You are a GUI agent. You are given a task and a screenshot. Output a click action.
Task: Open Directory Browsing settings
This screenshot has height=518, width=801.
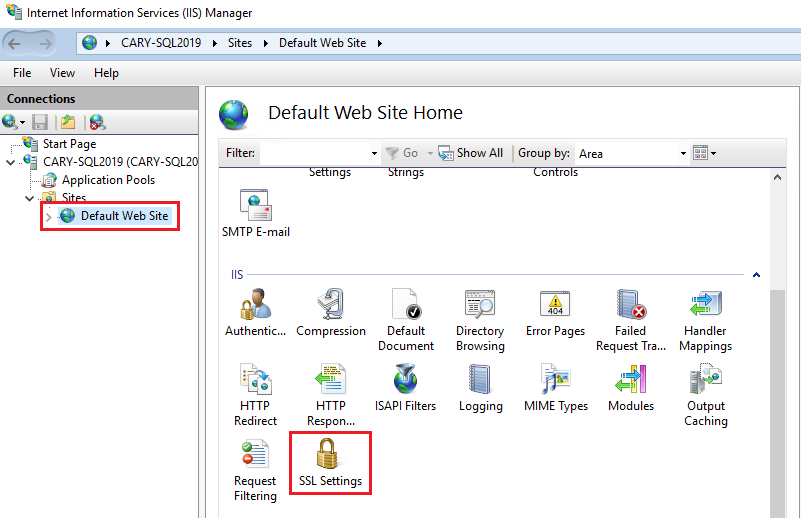tap(480, 319)
